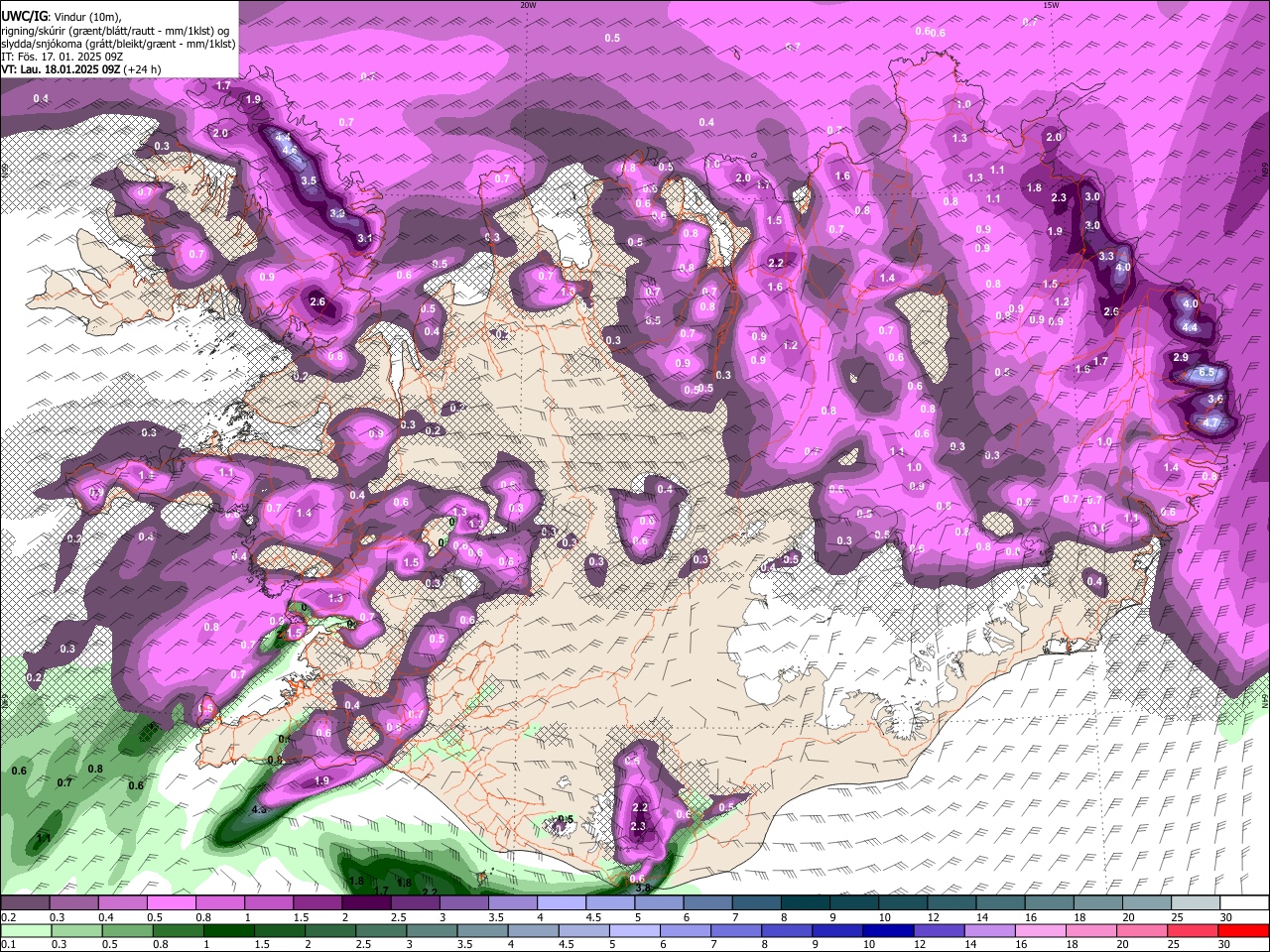Click the '0.1' label of the bottom legend row

[9, 945]
